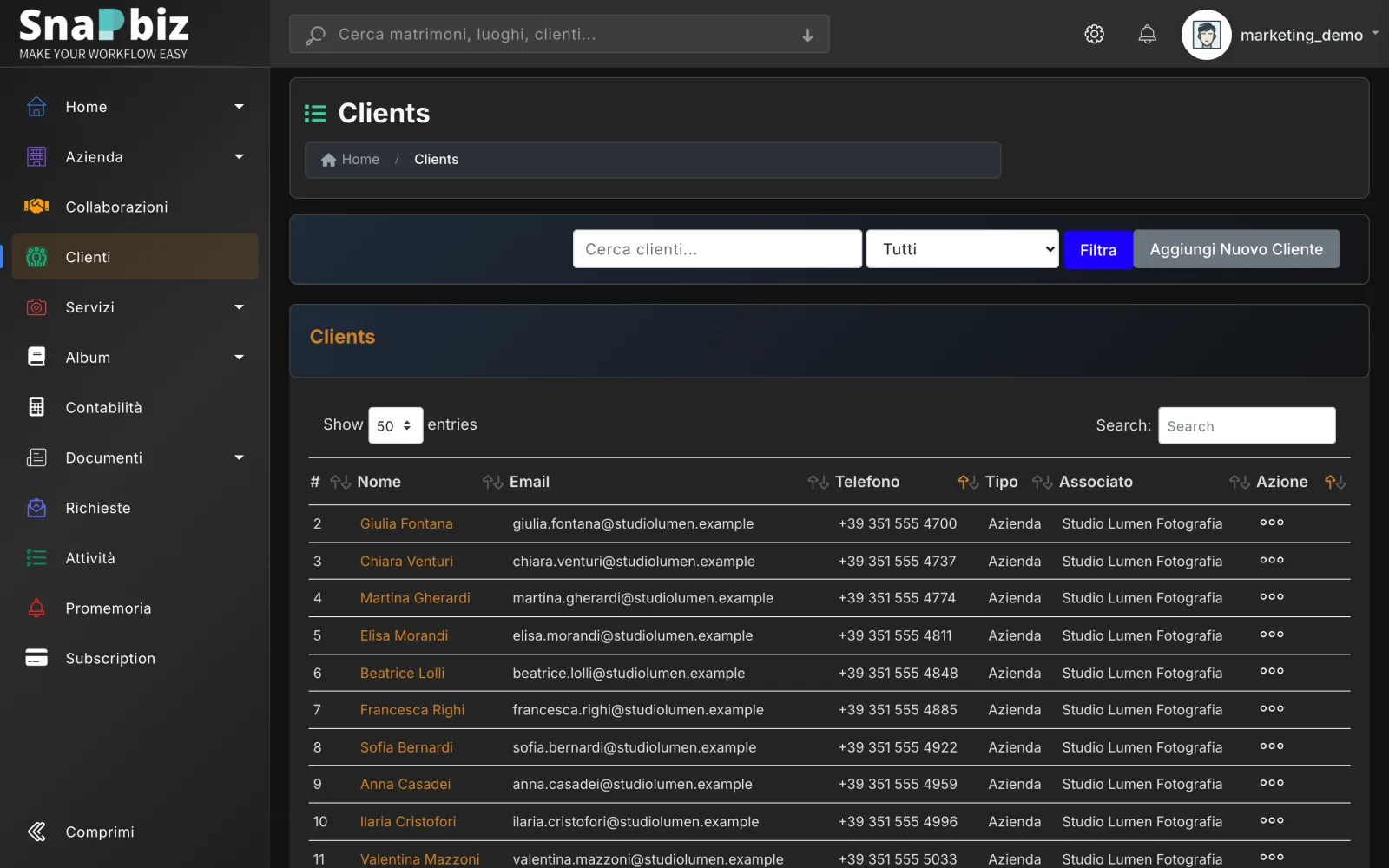The height and width of the screenshot is (868, 1389).
Task: Click the down arrow in the search bar
Action: pos(807,35)
